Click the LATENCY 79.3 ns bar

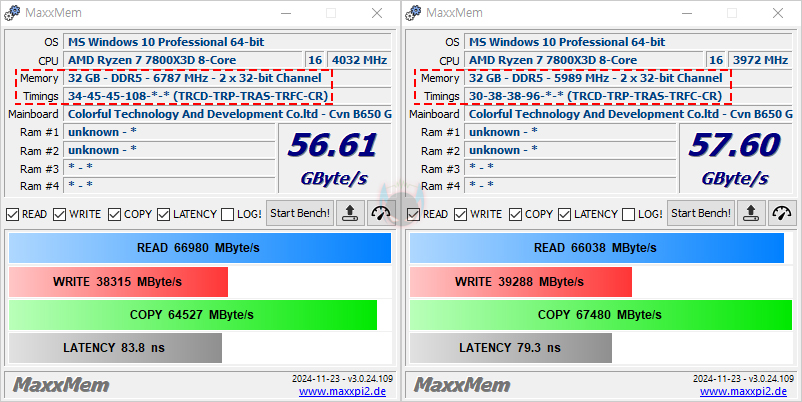(510, 348)
